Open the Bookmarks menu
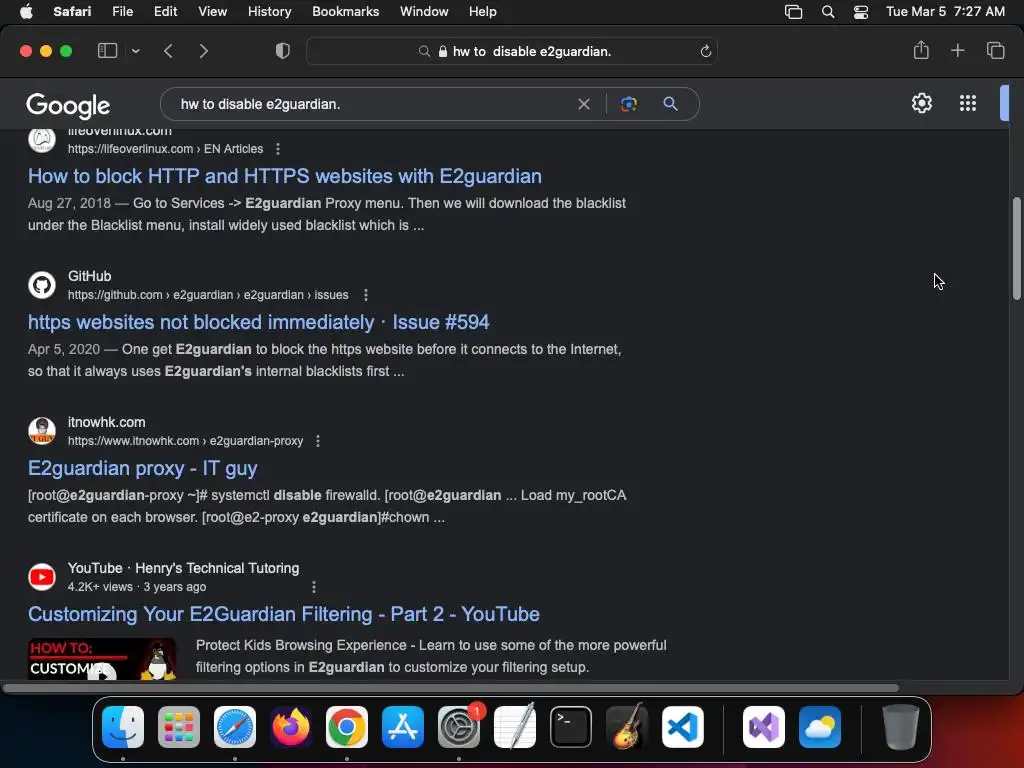Viewport: 1024px width, 768px height. point(345,11)
